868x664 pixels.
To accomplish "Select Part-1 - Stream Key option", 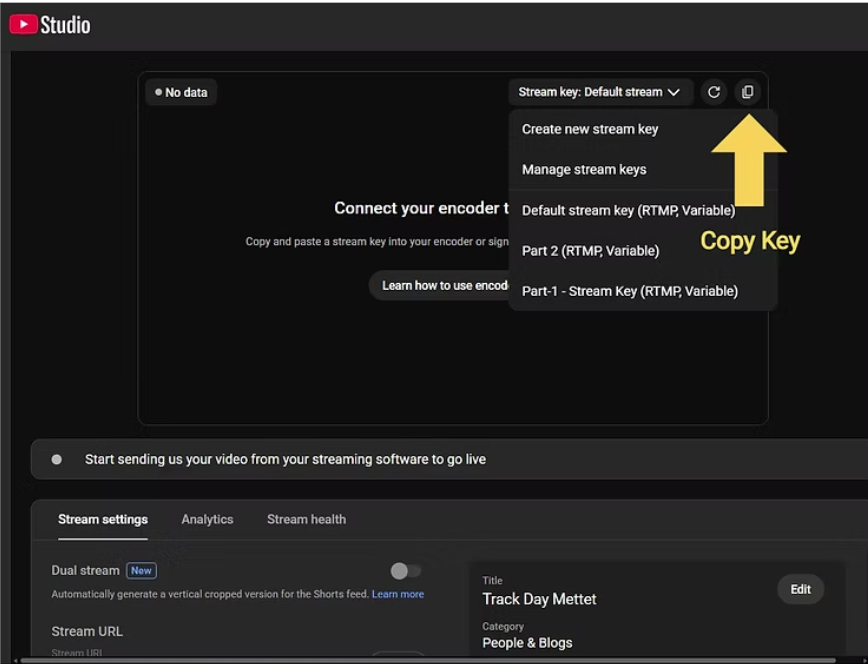I will click(x=629, y=291).
